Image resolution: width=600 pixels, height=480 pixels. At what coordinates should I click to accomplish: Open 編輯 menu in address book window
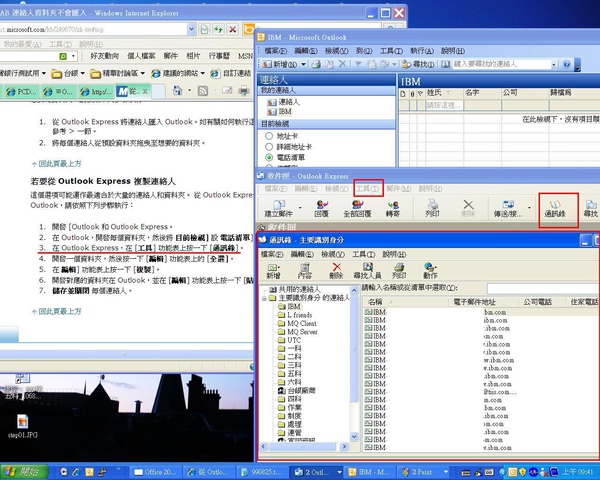(303, 254)
